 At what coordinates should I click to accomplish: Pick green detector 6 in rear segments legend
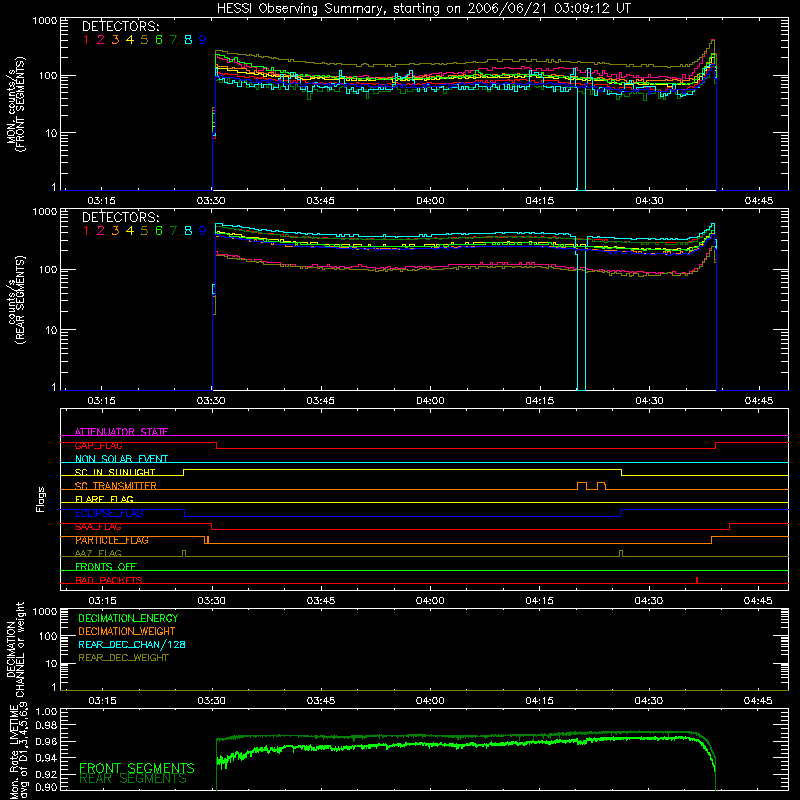point(159,231)
